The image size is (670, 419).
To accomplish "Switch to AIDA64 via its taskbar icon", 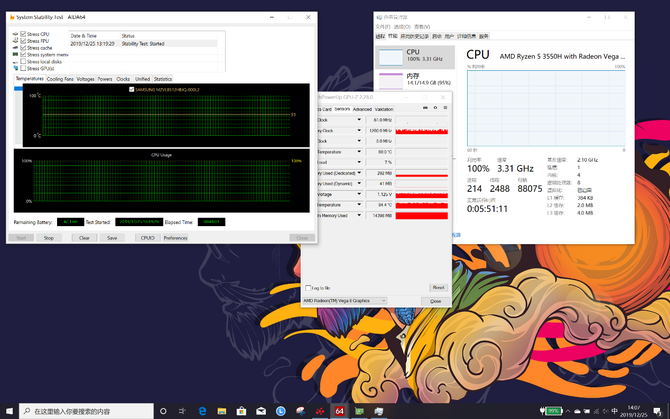I will [x=340, y=411].
